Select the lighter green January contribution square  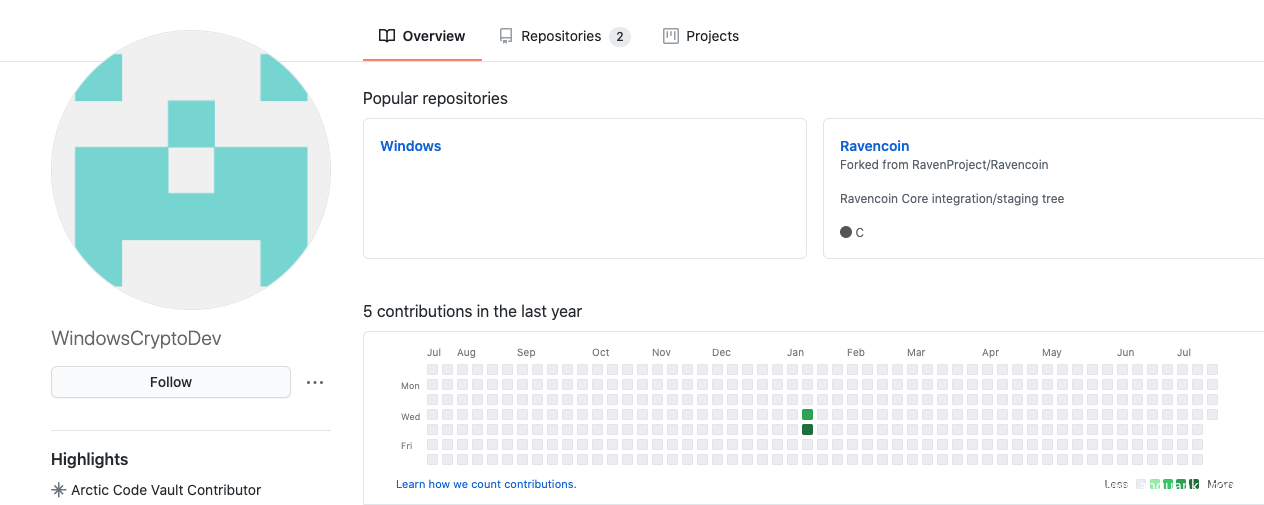[808, 415]
